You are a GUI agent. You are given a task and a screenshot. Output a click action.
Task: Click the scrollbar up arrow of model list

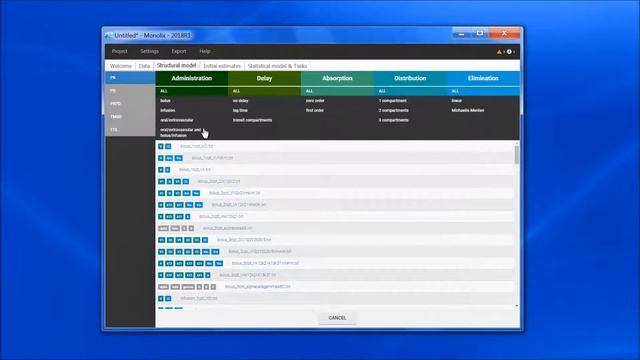coord(517,143)
